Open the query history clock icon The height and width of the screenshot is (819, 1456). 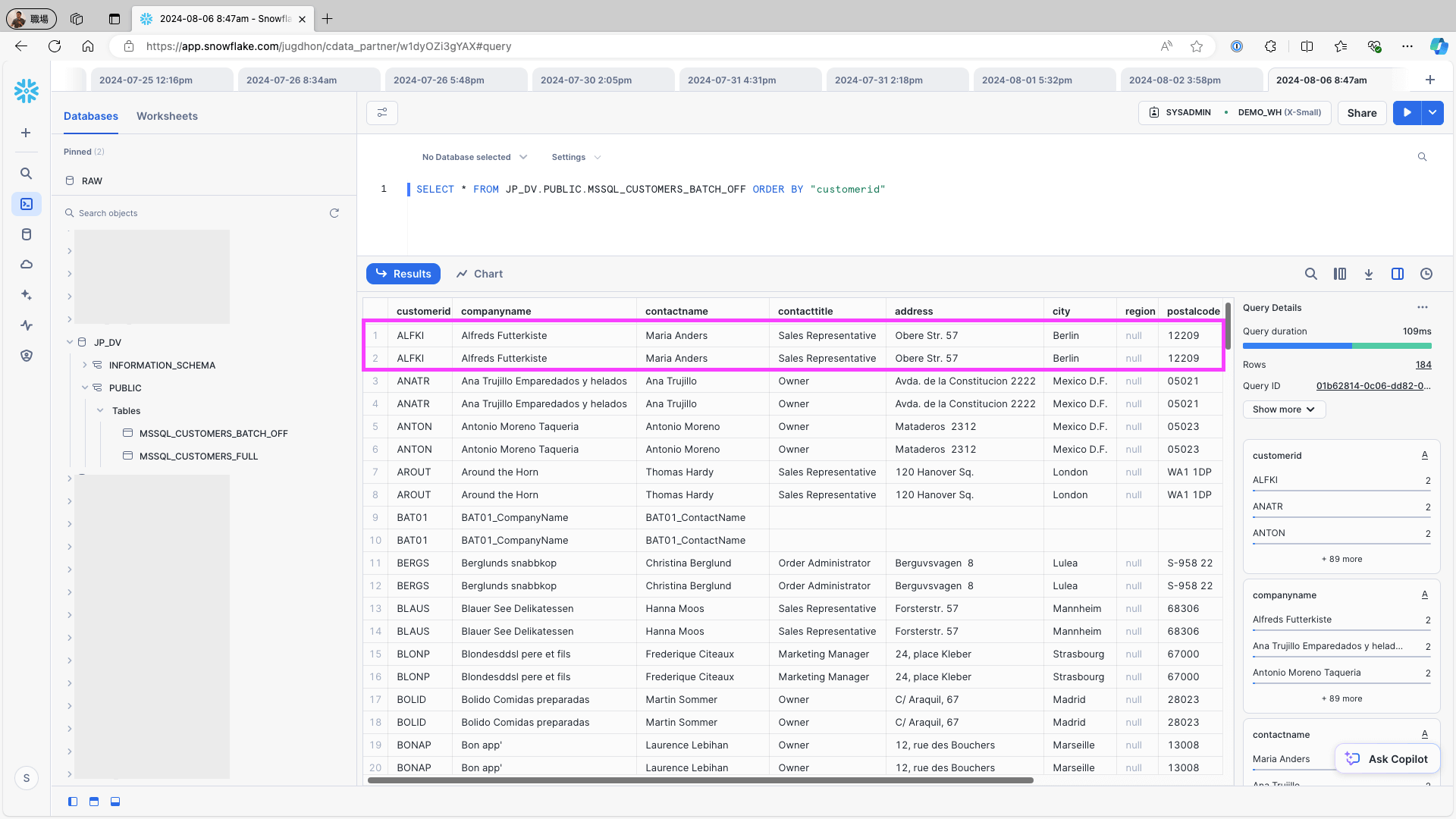coord(1426,274)
